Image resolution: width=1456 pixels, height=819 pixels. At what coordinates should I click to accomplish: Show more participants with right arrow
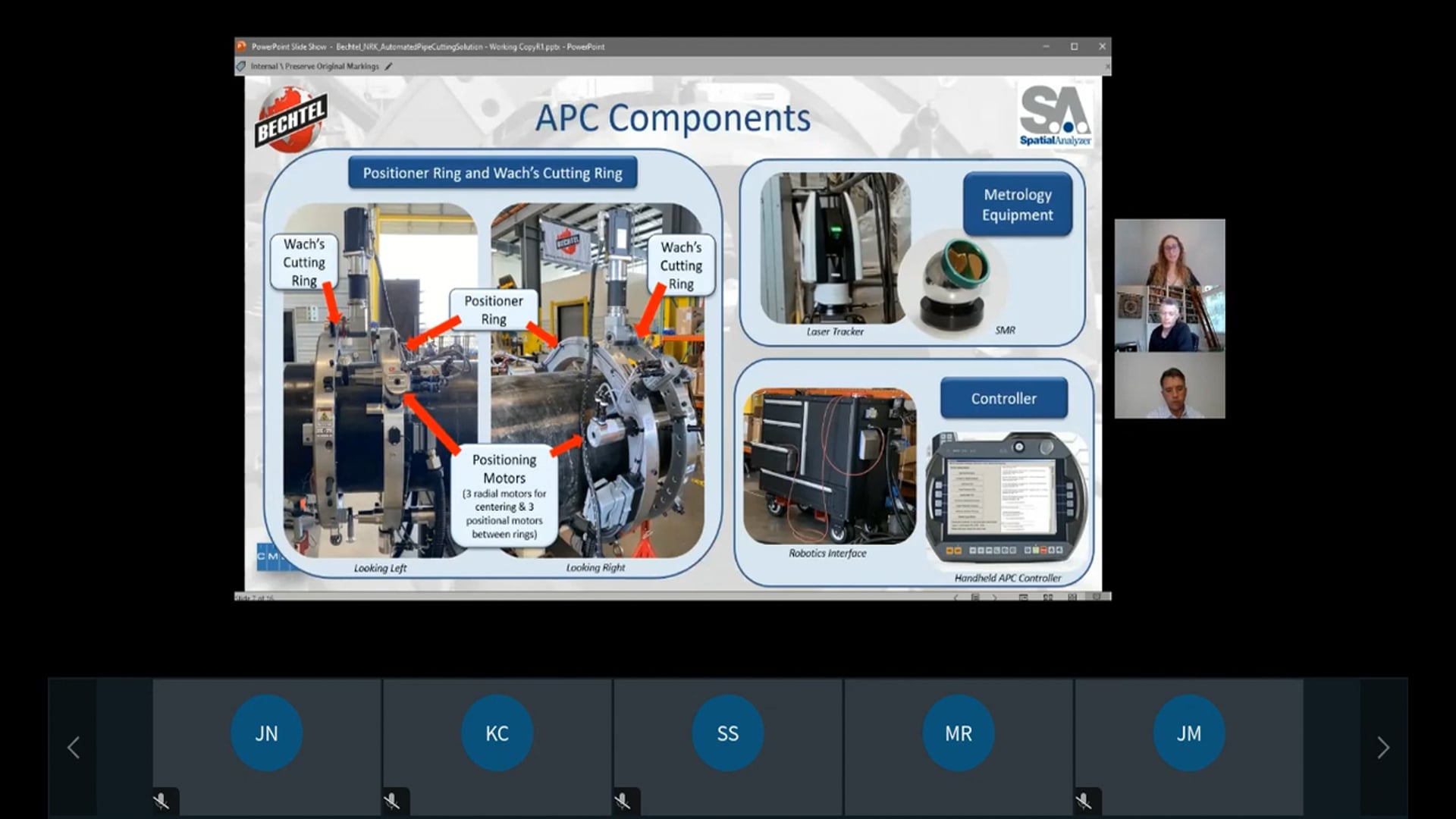1383,748
